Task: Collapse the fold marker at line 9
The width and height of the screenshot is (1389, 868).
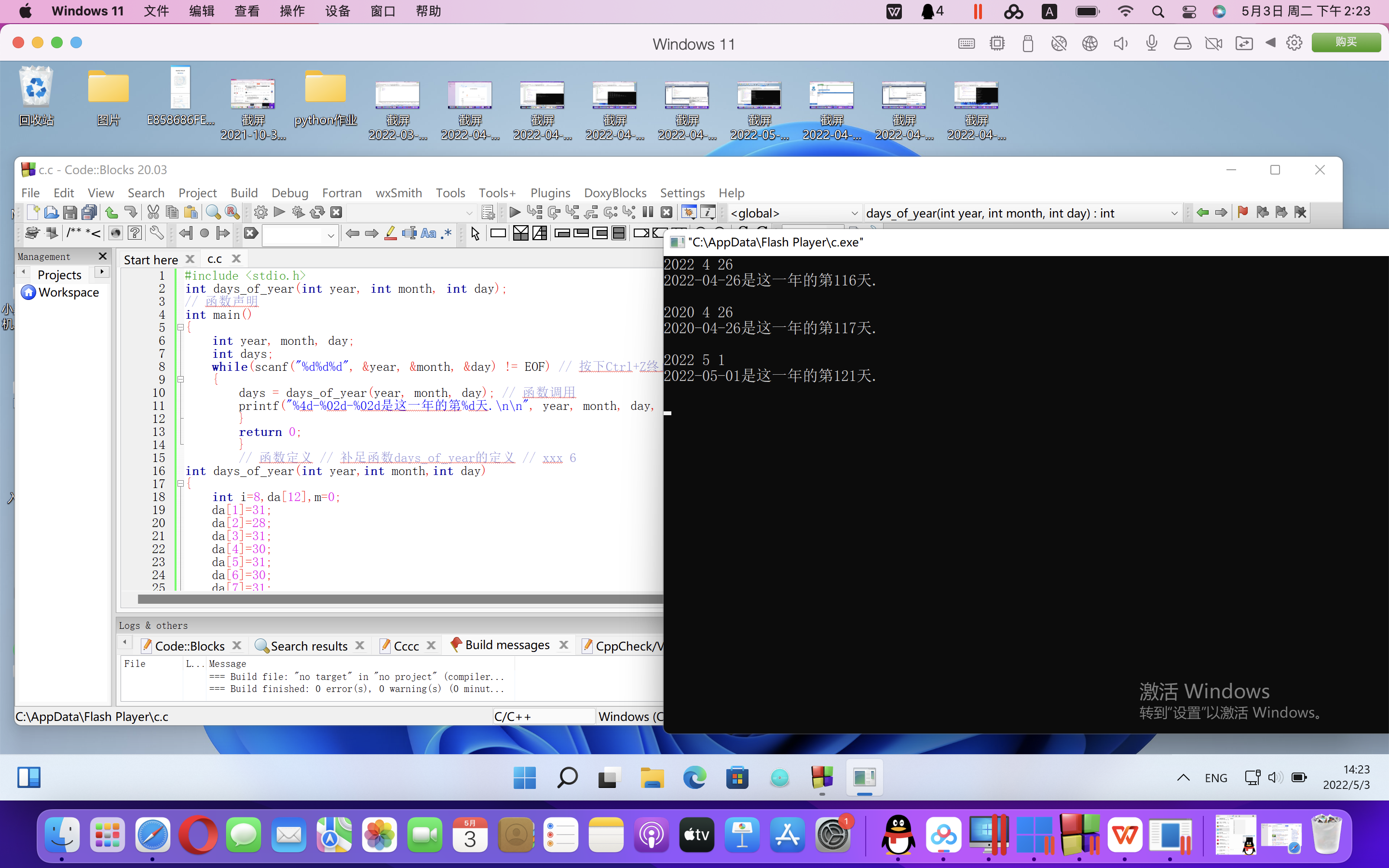Action: (180, 380)
